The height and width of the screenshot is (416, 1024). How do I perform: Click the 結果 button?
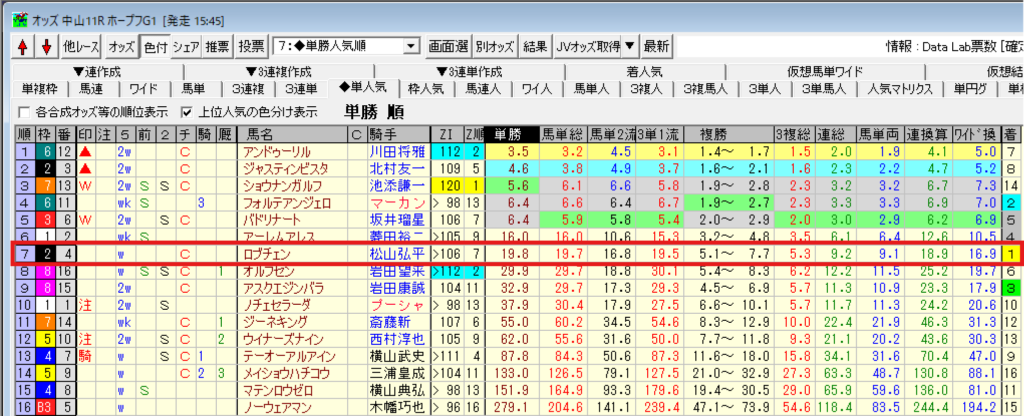535,46
